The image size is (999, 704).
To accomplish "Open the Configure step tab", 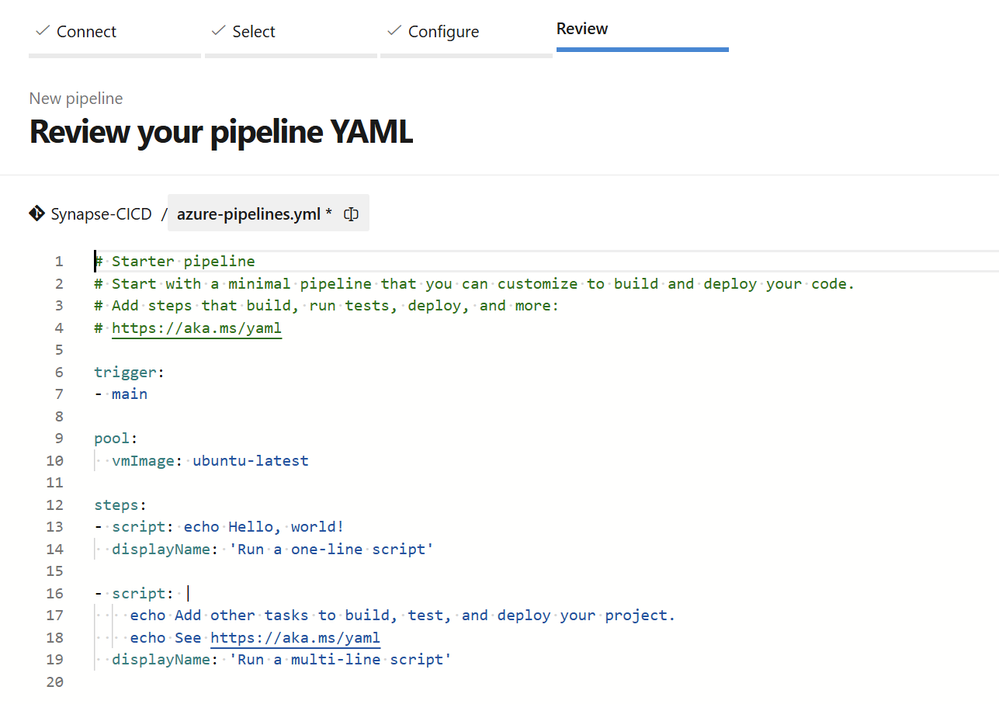I will click(x=443, y=32).
